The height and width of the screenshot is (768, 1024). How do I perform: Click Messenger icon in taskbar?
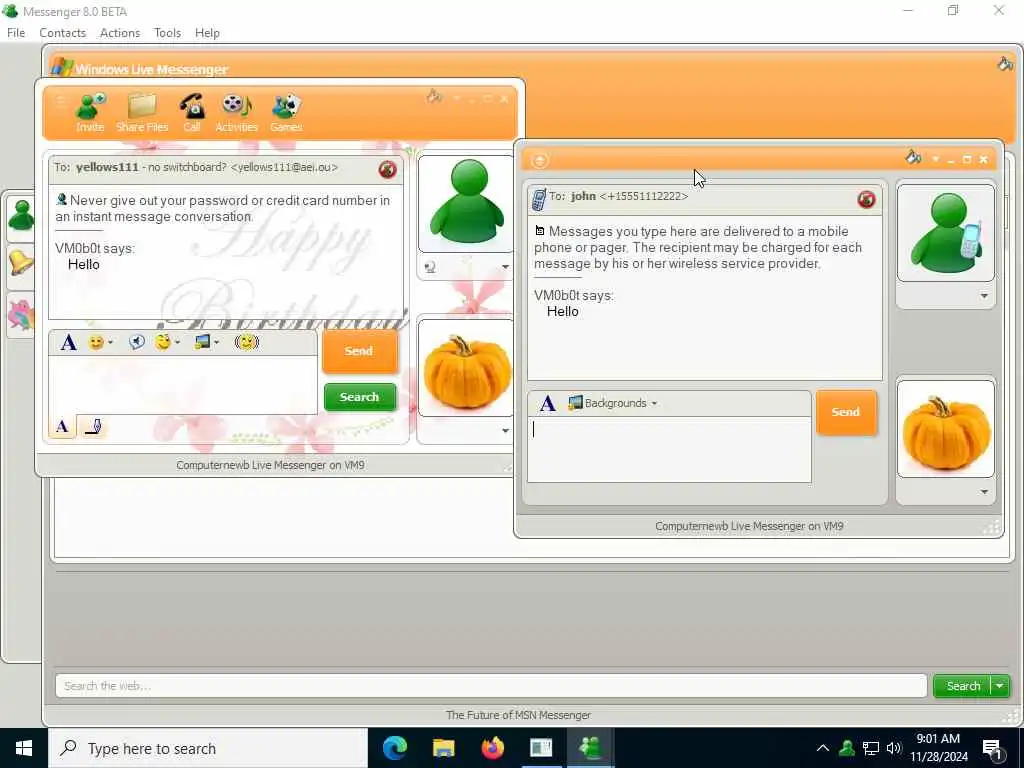[x=590, y=748]
